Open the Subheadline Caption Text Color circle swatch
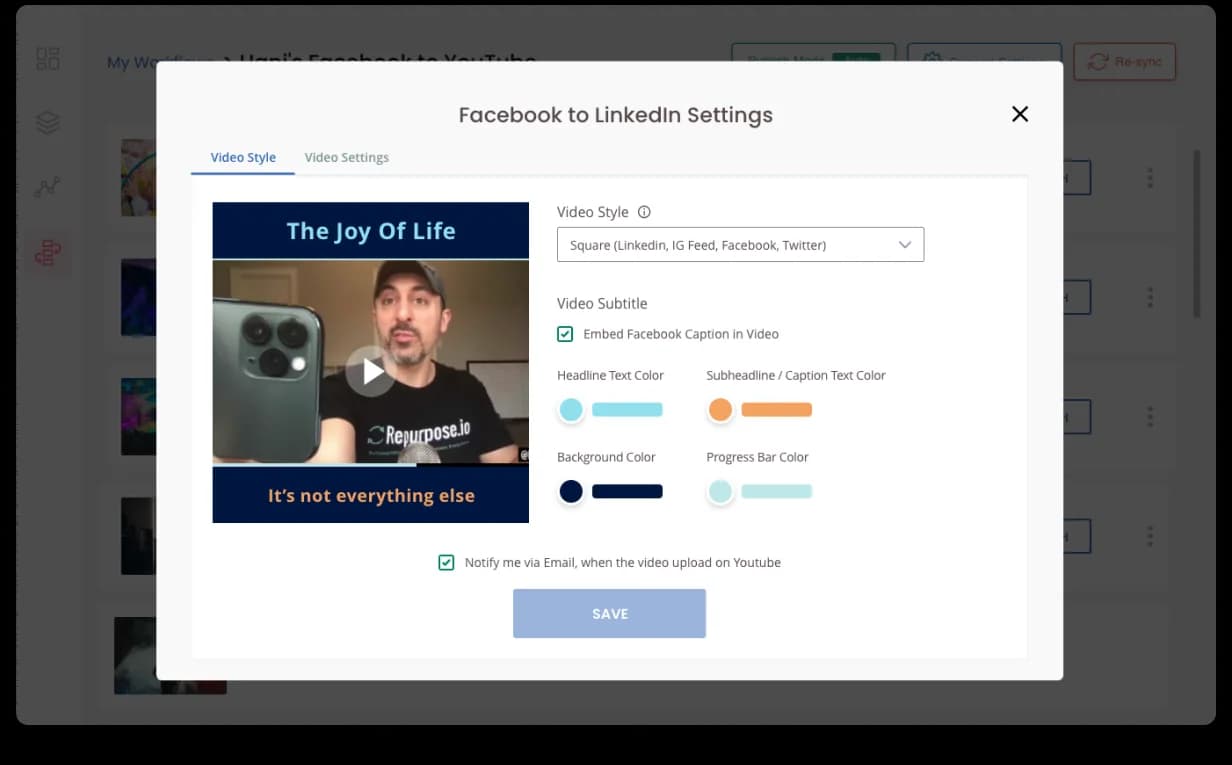The image size is (1232, 765). (720, 409)
